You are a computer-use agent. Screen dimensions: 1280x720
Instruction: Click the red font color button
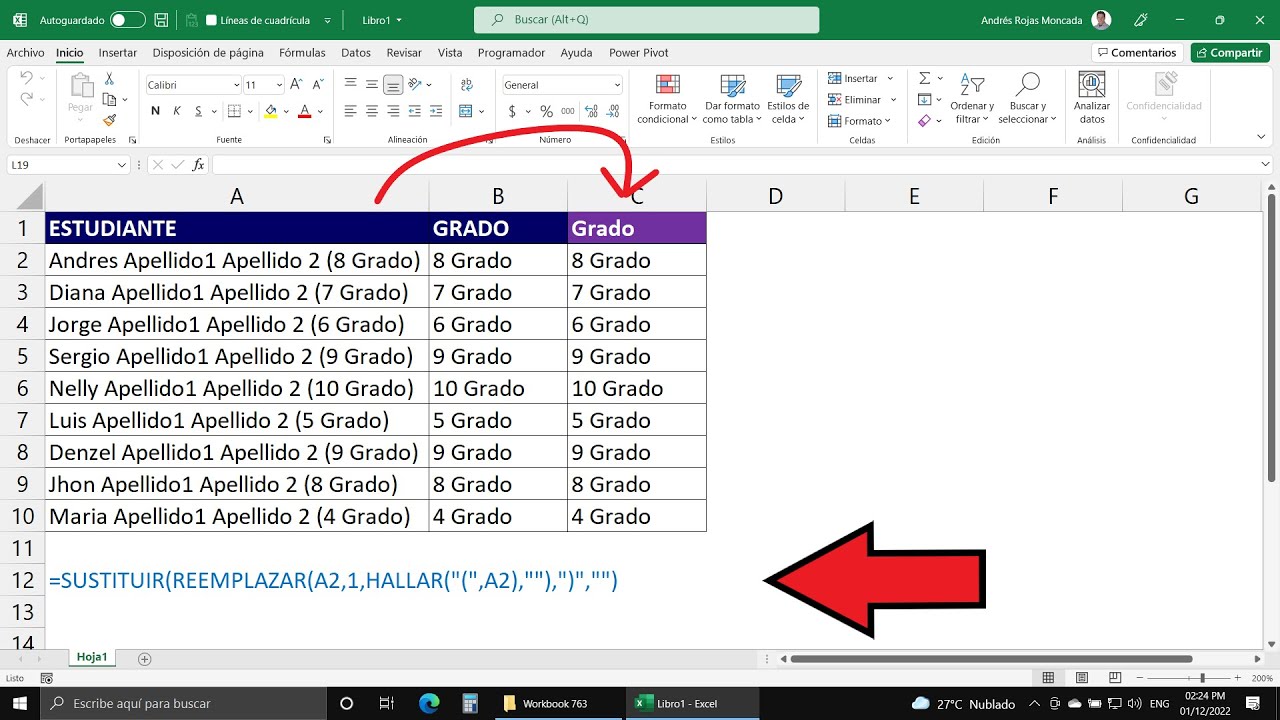[x=305, y=111]
